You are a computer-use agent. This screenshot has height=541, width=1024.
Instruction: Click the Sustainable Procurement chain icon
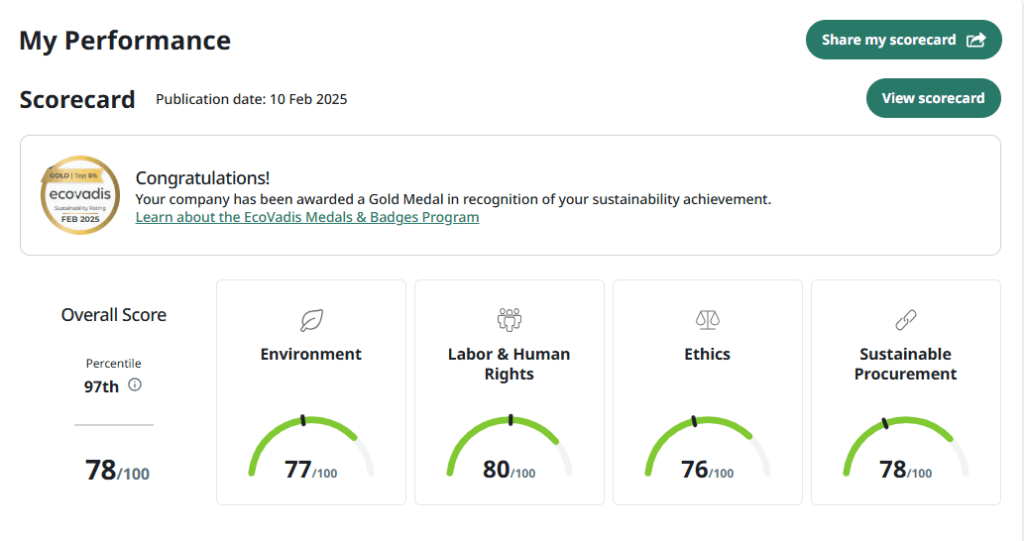coord(905,320)
